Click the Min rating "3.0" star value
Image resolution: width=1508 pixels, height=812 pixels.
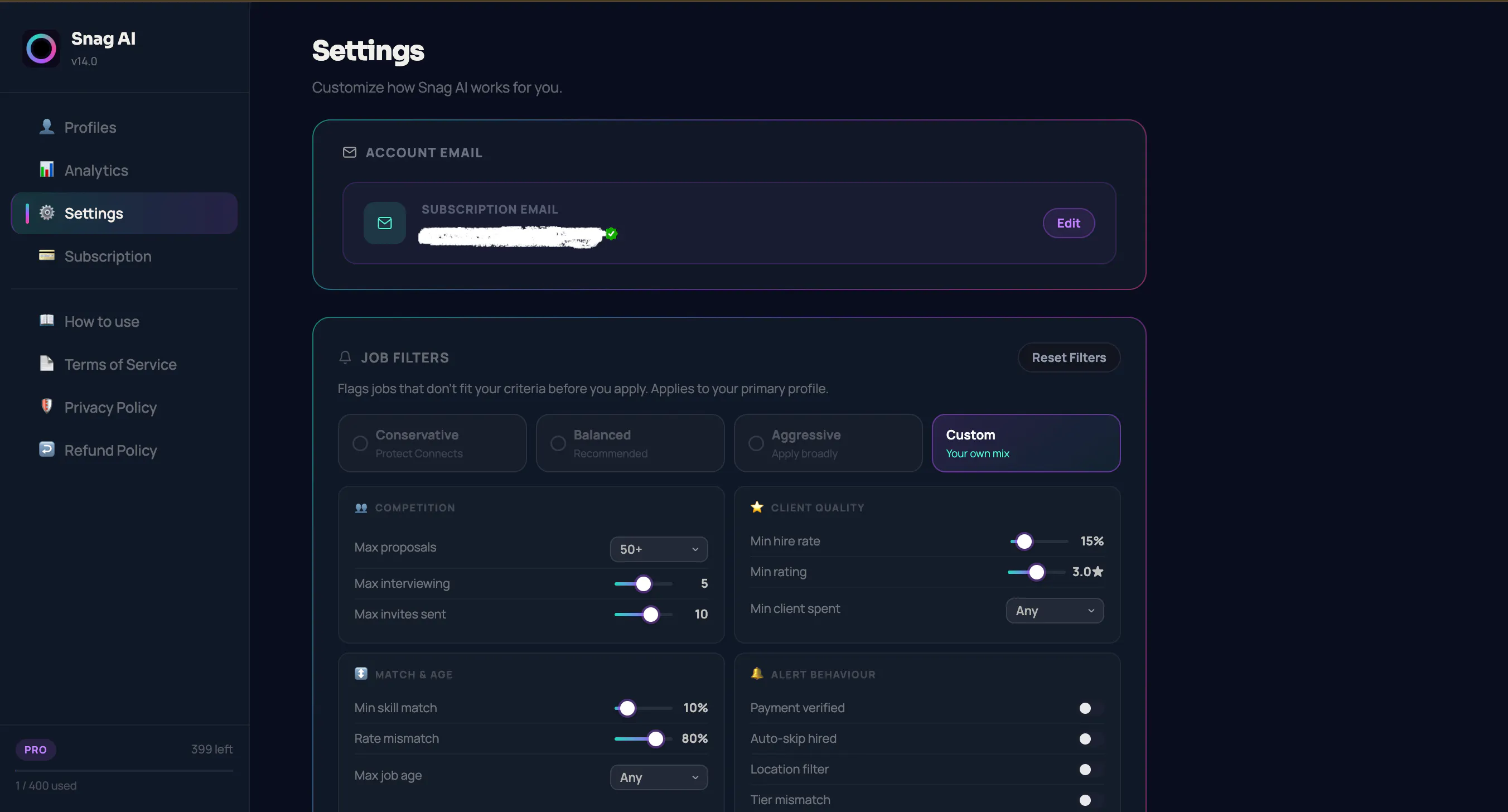[1087, 572]
